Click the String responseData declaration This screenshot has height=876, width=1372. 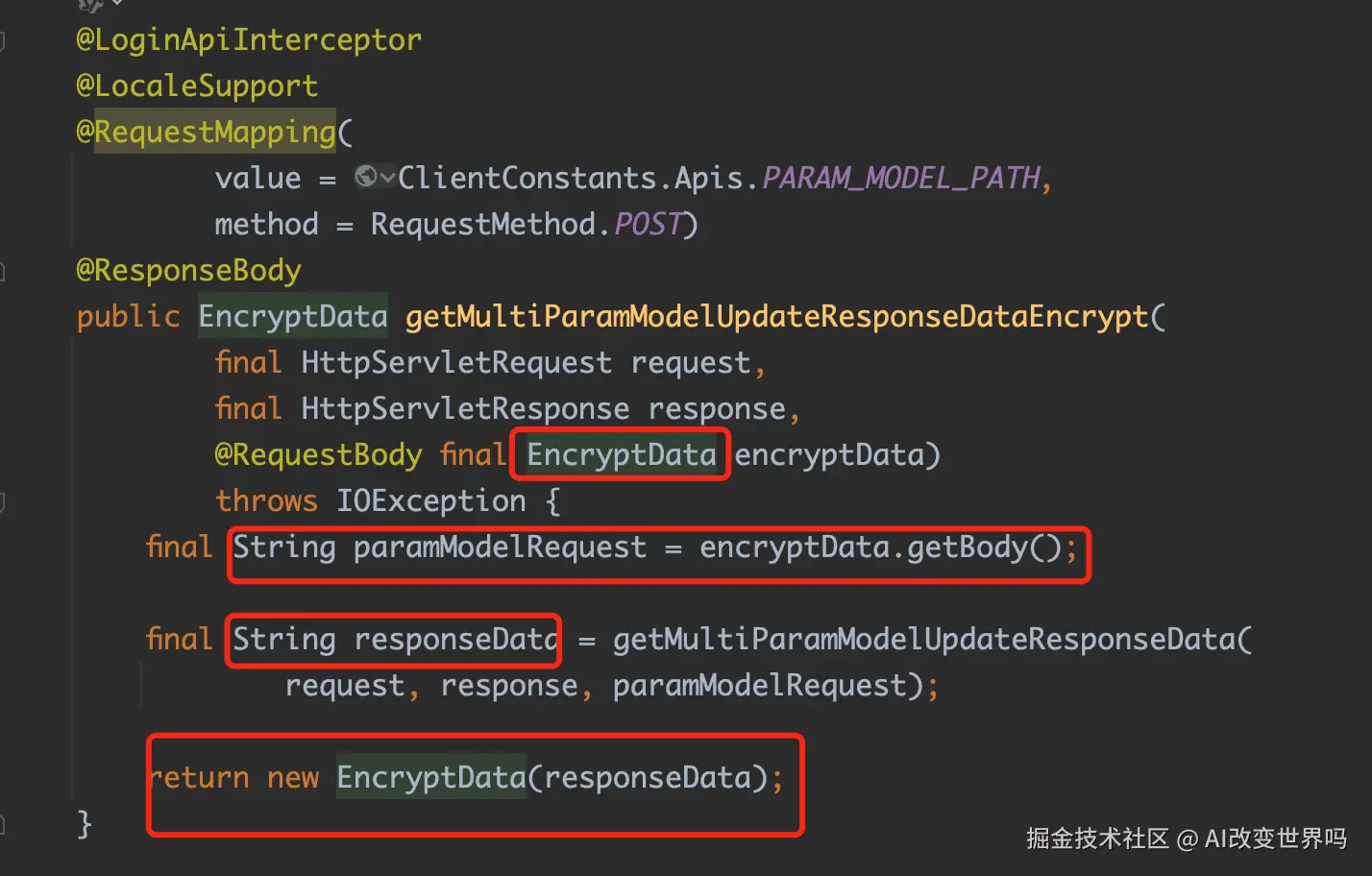click(395, 639)
